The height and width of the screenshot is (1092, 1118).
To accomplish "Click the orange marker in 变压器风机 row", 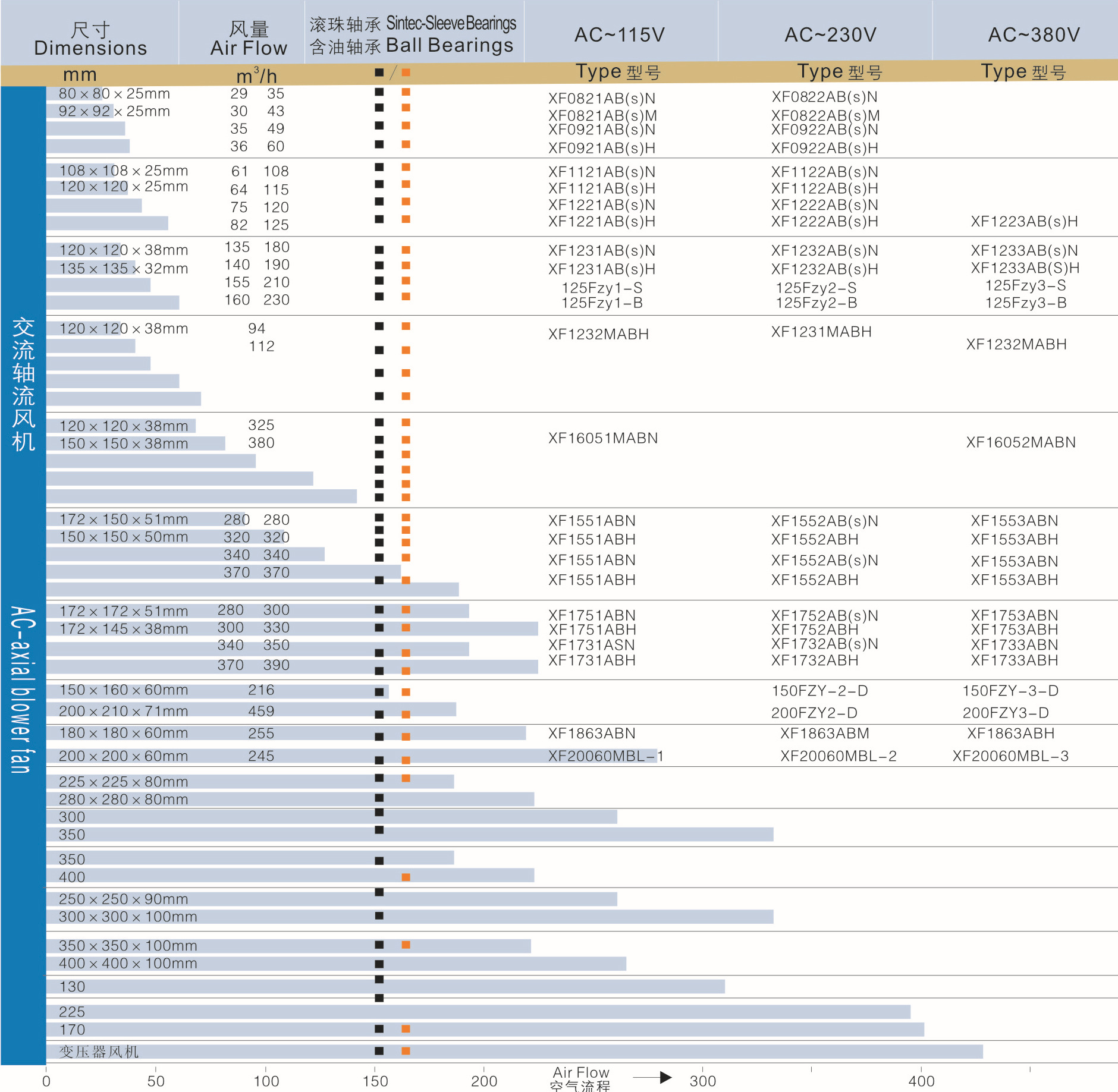I will [406, 1051].
